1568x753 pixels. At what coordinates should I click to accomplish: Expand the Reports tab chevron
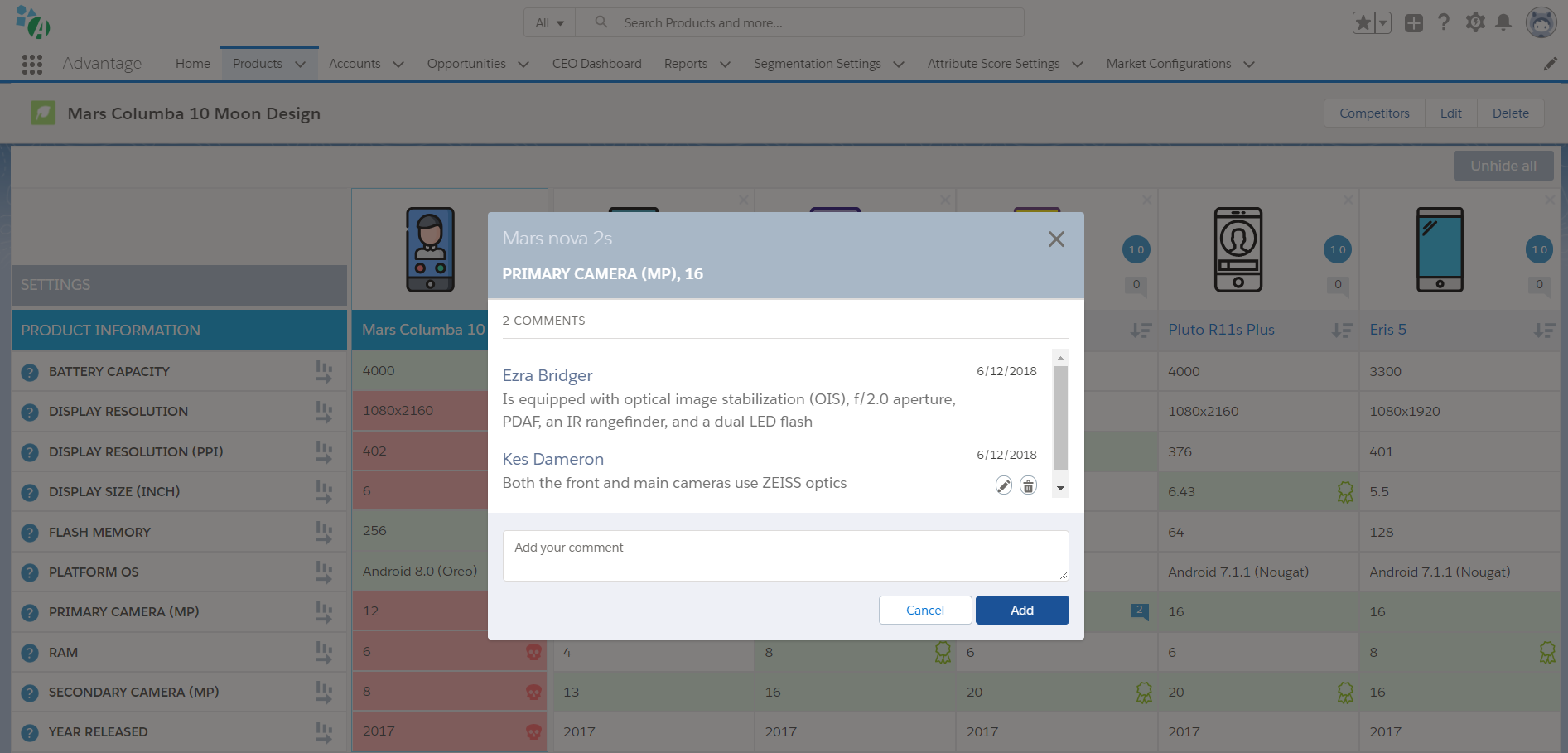click(x=726, y=65)
